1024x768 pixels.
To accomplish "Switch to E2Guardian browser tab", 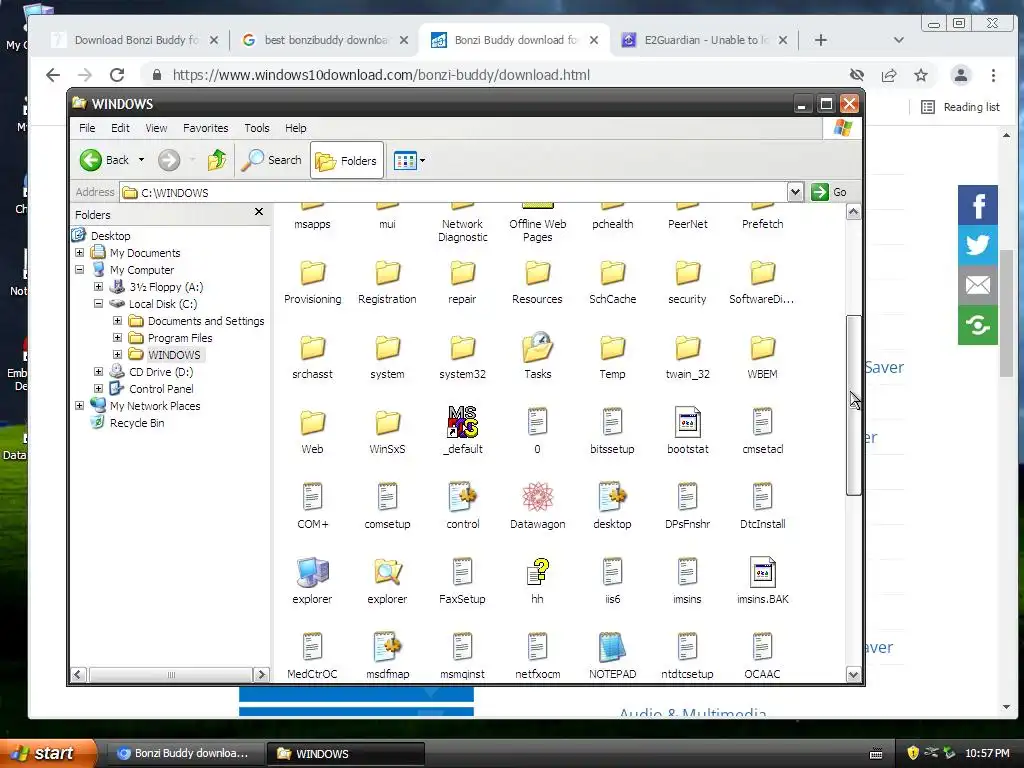I will pos(703,40).
